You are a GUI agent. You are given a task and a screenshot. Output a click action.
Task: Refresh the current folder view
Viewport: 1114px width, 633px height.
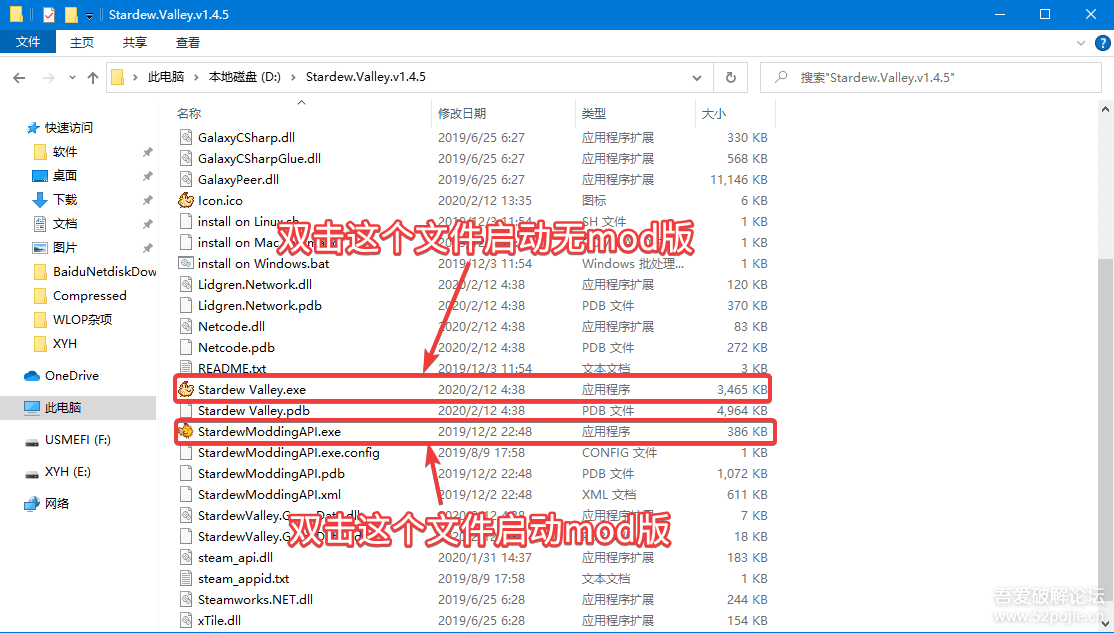[730, 77]
